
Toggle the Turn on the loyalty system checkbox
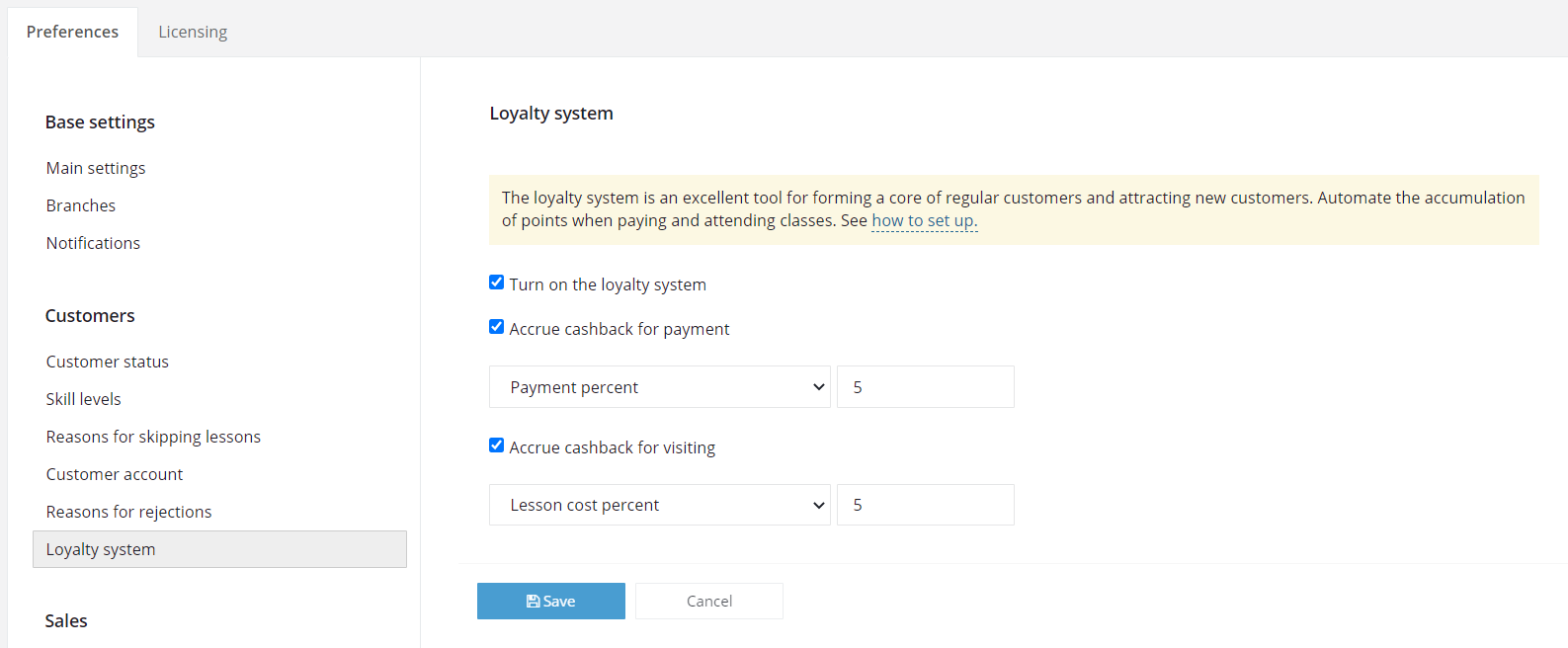point(497,283)
